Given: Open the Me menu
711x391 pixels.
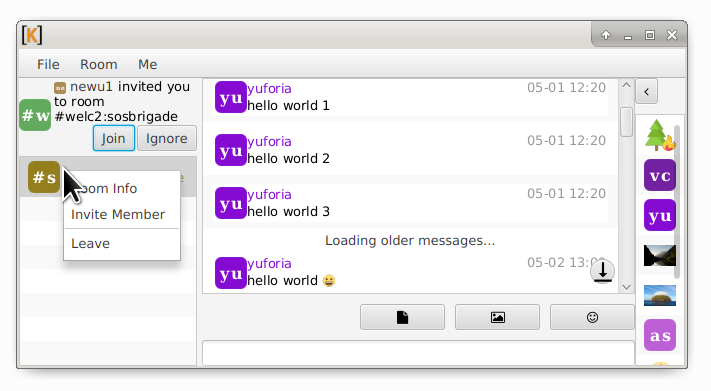Looking at the screenshot, I should (147, 64).
